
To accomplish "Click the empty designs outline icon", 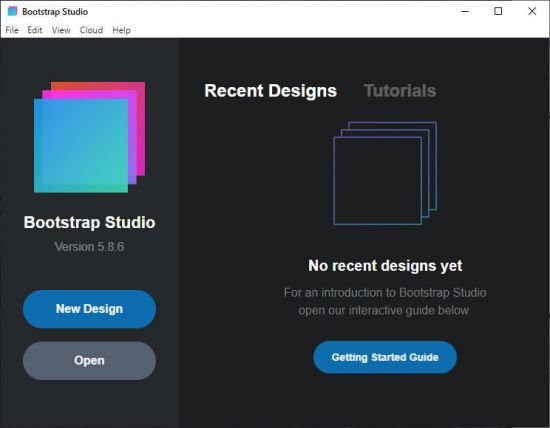I will pos(385,173).
